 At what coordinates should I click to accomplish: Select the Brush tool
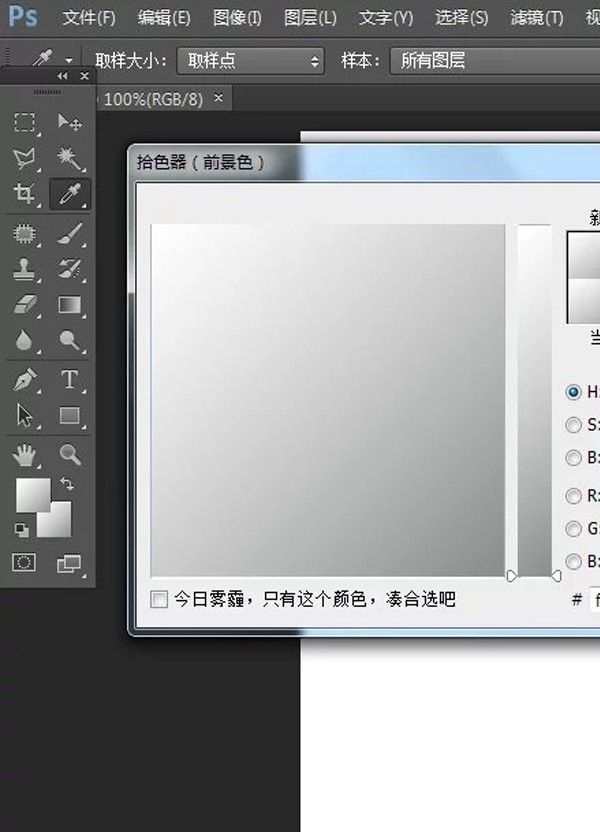[x=69, y=234]
